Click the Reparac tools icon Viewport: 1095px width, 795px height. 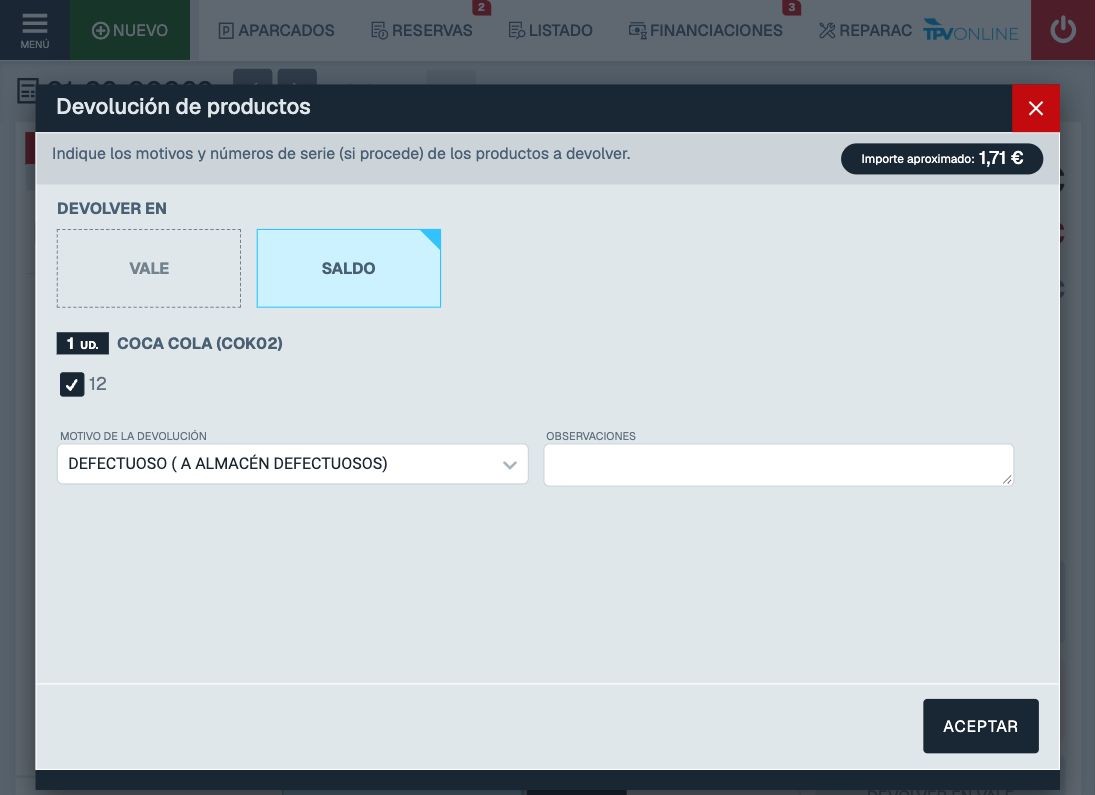(x=827, y=31)
